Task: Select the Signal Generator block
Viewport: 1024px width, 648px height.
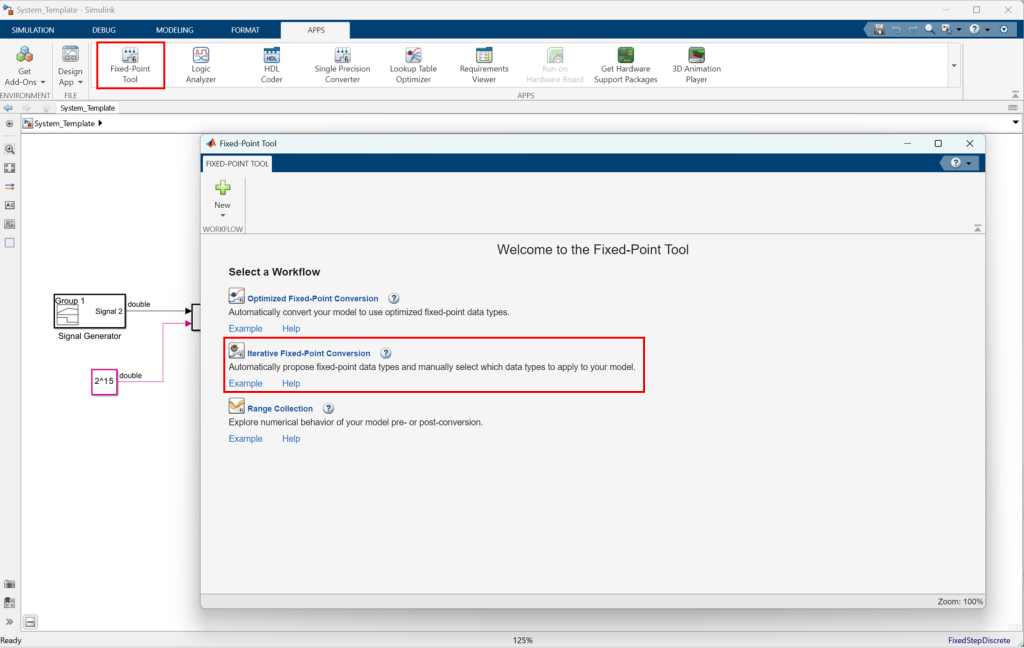Action: click(89, 311)
